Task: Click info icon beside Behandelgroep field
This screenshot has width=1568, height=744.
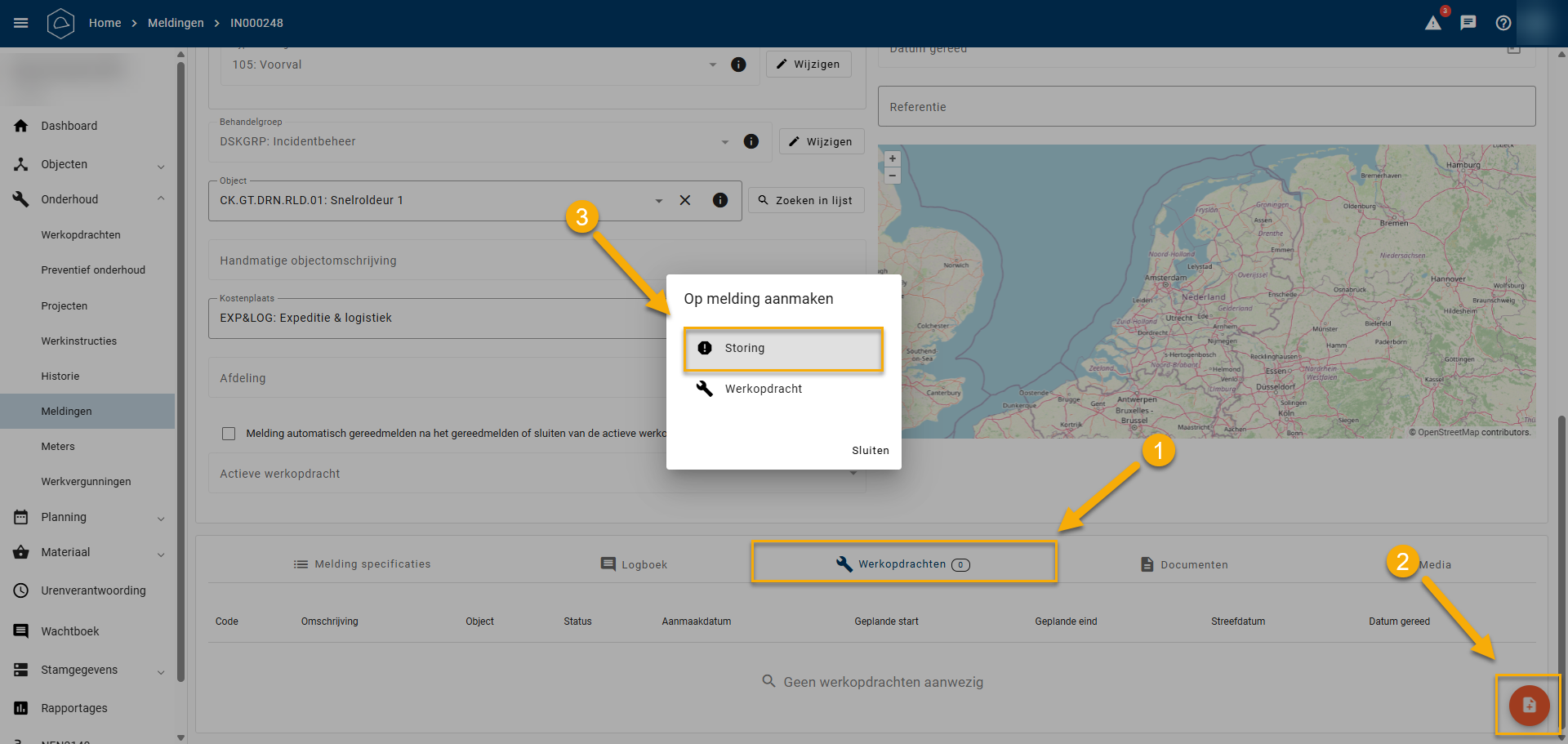Action: tap(751, 141)
